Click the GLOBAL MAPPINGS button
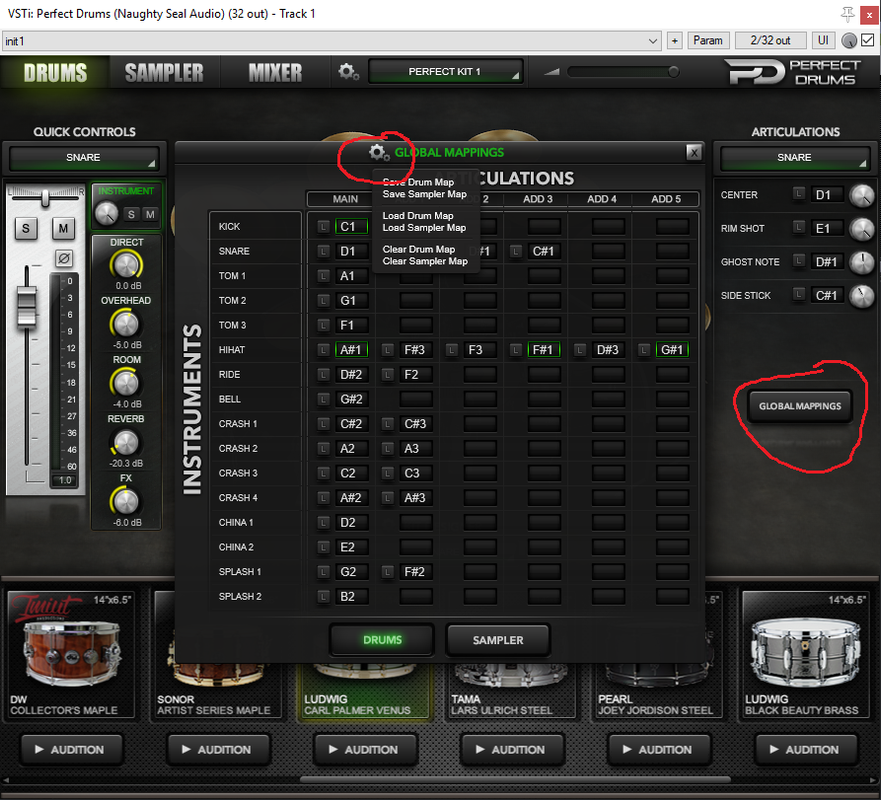881x800 pixels. [x=800, y=406]
